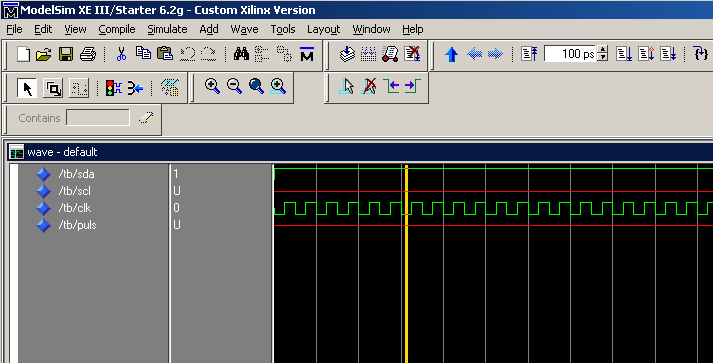Activate the Select Mode arrow tool
The image size is (713, 363).
(x=27, y=87)
